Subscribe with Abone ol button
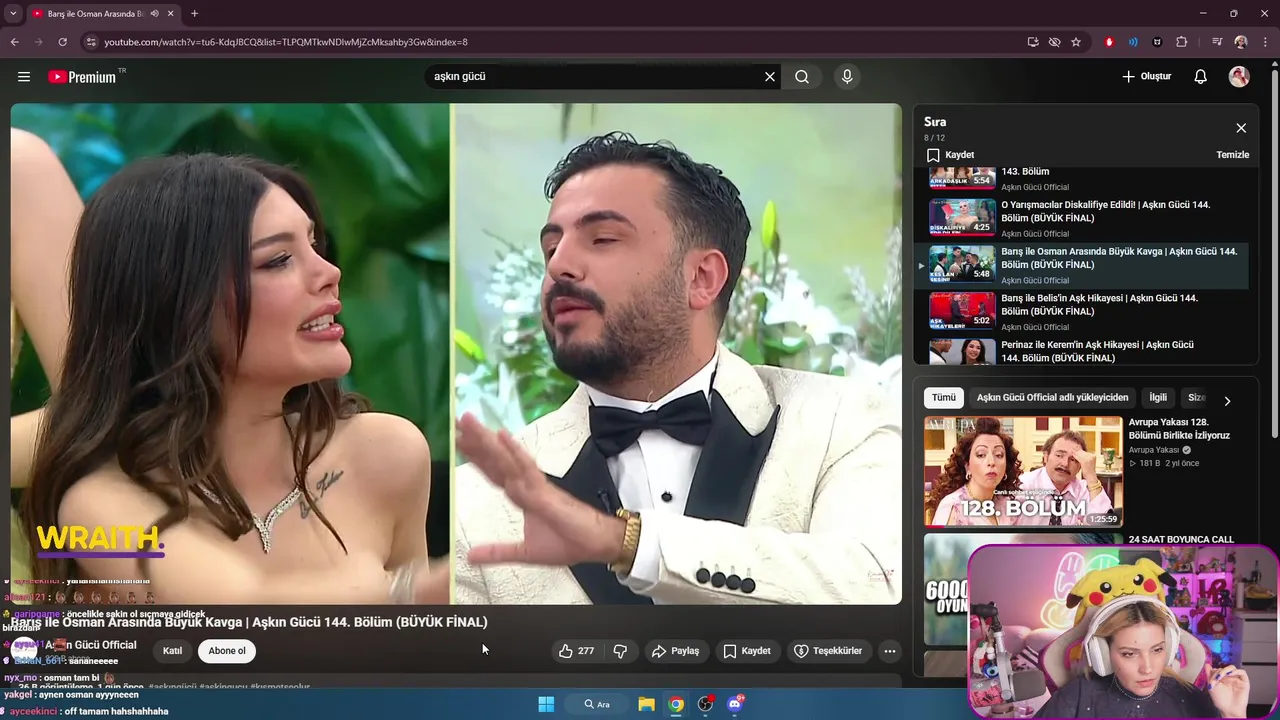Image resolution: width=1280 pixels, height=720 pixels. (x=227, y=651)
